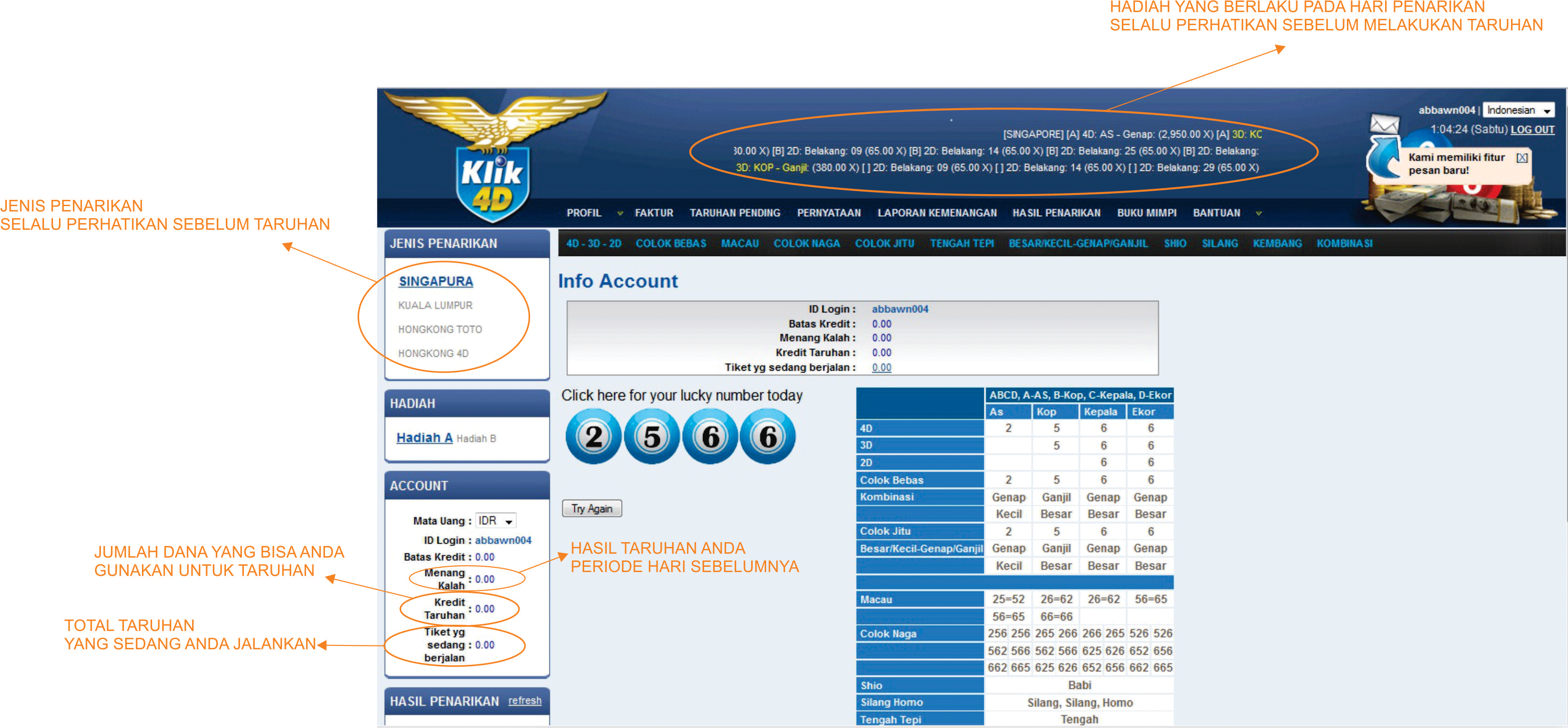The height and width of the screenshot is (728, 1568).
Task: Expand the PROFIL menu arrow
Action: 620,213
